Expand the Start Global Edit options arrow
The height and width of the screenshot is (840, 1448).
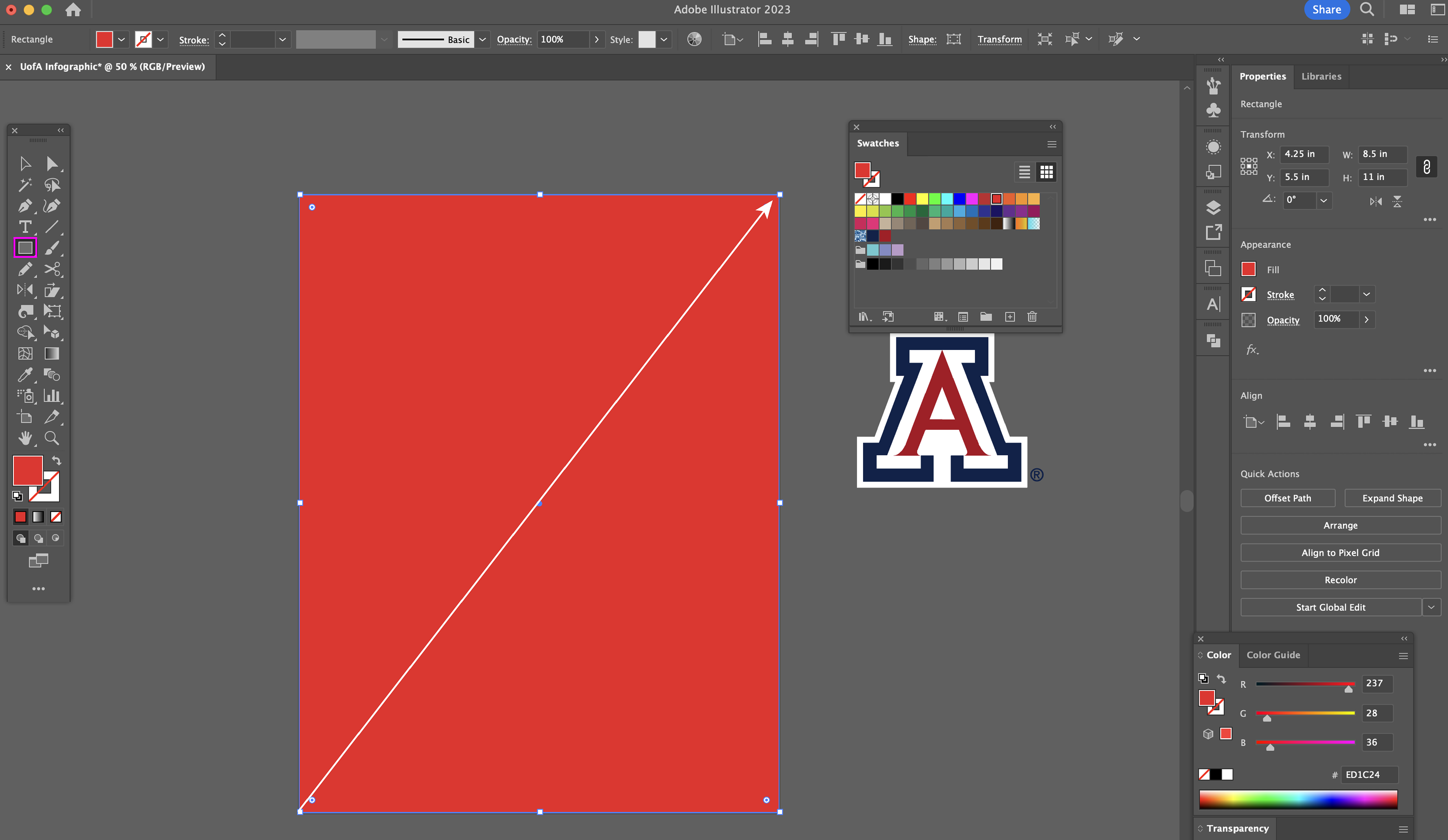click(1431, 607)
